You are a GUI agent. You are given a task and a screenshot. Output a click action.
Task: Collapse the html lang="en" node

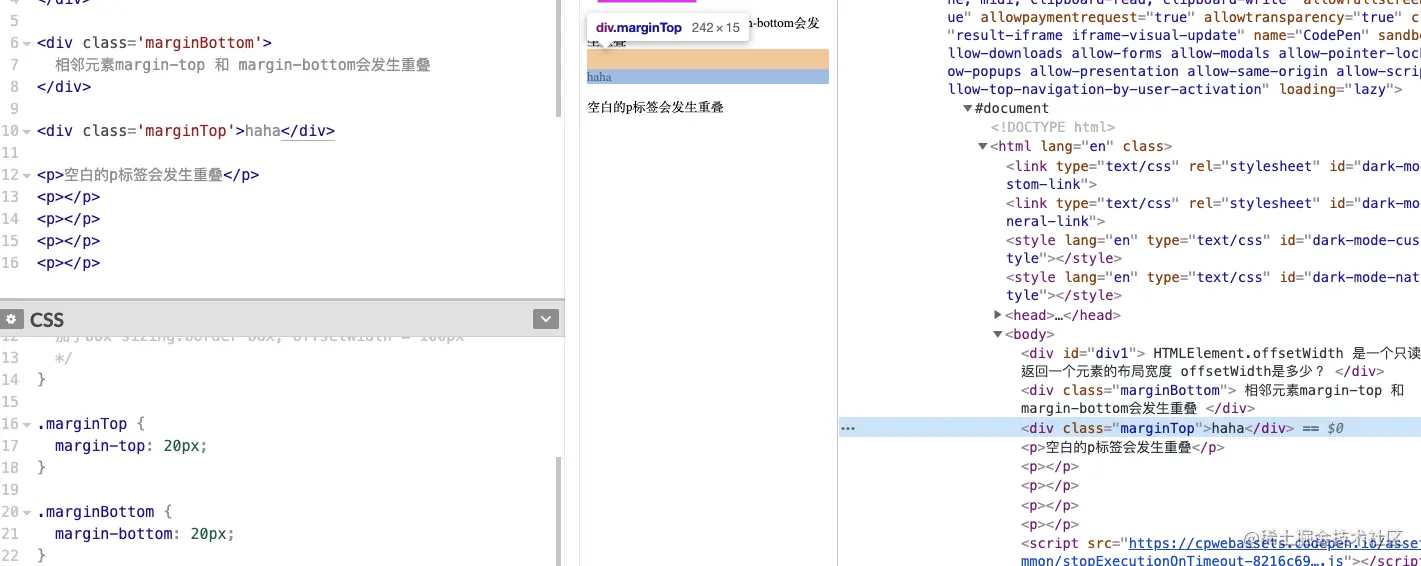pyautogui.click(x=983, y=147)
